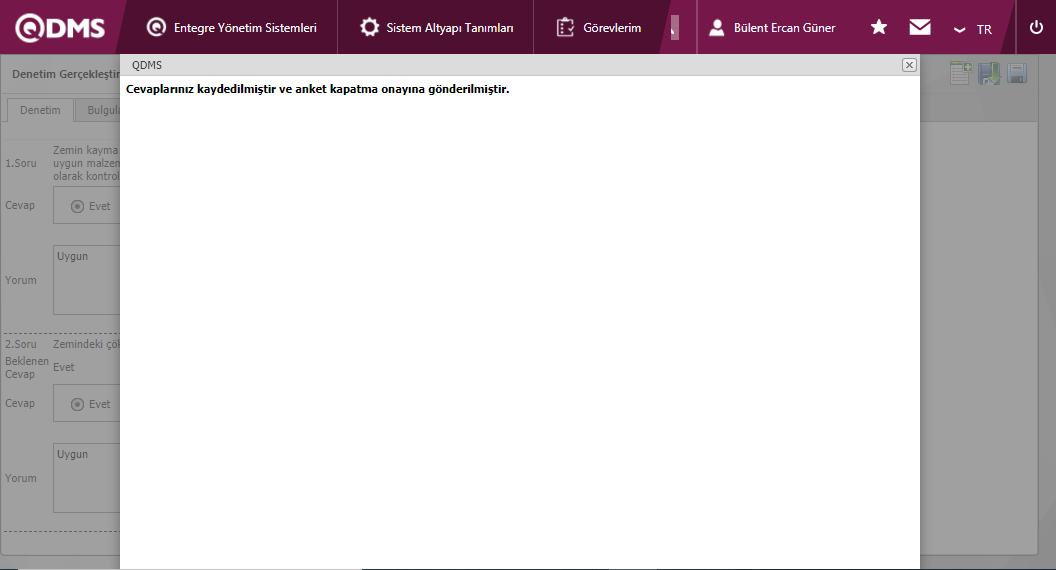Screen dimensions: 1056x570
Task: Click the Yorum text box of question 1
Action: (x=87, y=280)
